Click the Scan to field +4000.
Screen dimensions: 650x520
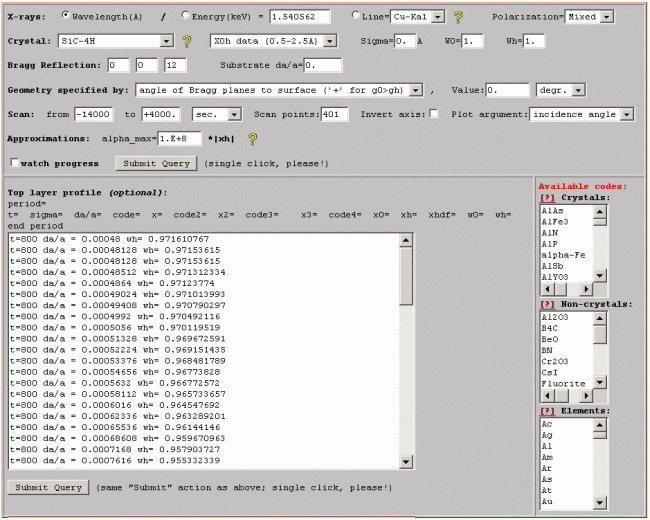pos(161,114)
